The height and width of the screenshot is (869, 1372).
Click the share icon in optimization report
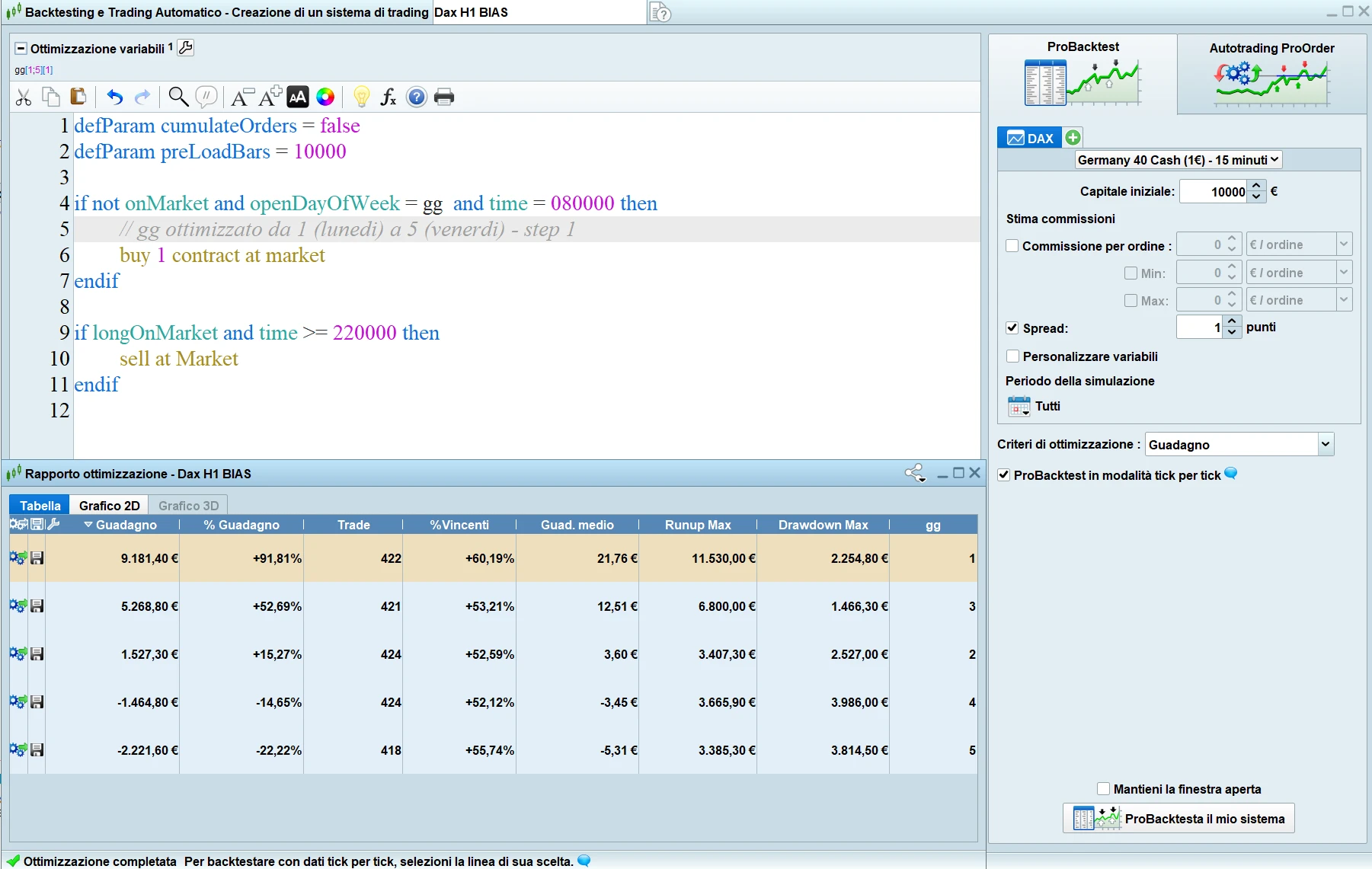pyautogui.click(x=915, y=473)
